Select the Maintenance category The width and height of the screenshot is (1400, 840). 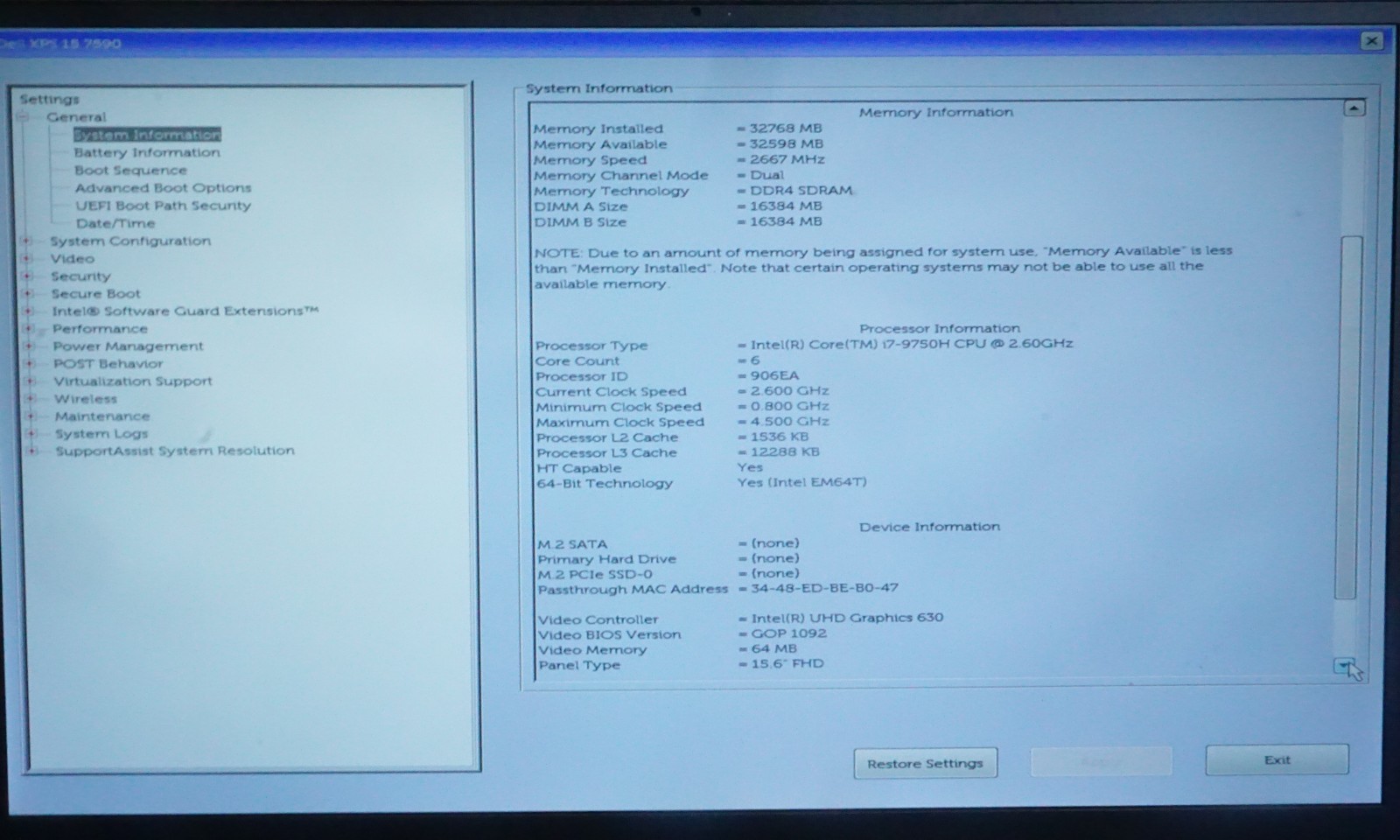(102, 416)
